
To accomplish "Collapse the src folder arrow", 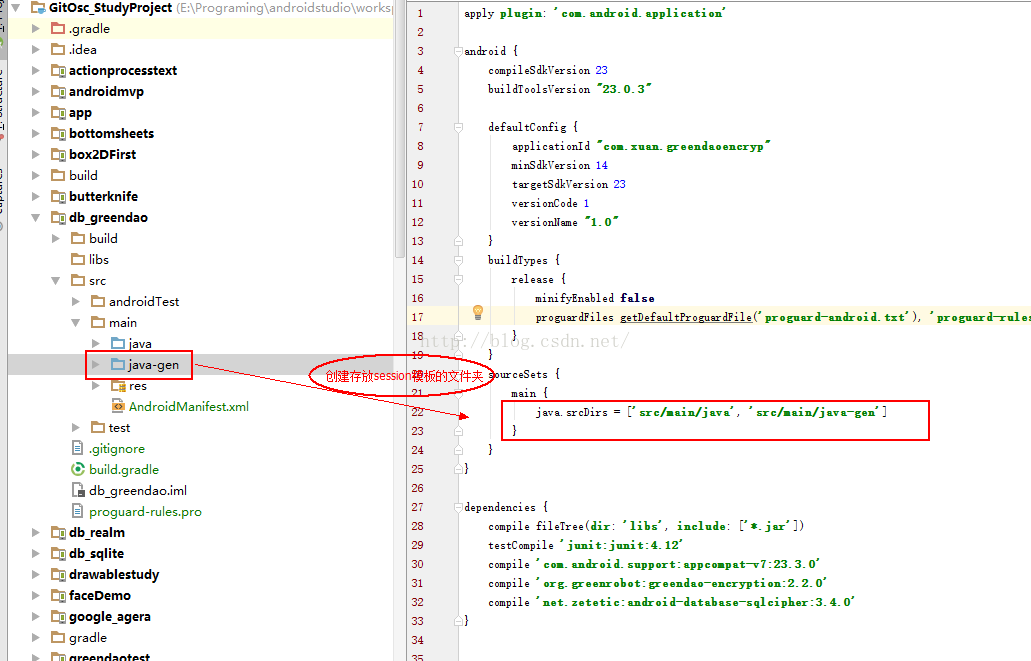I will tap(56, 281).
